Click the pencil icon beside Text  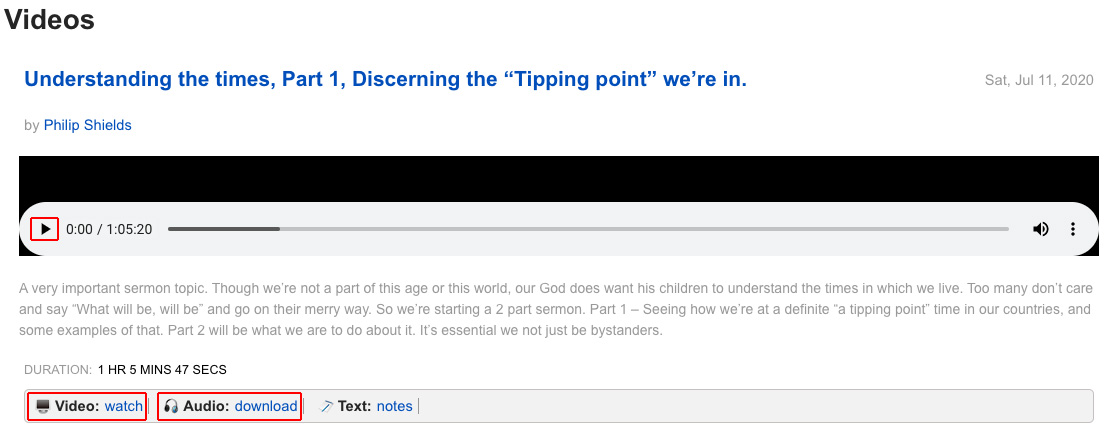[x=326, y=406]
